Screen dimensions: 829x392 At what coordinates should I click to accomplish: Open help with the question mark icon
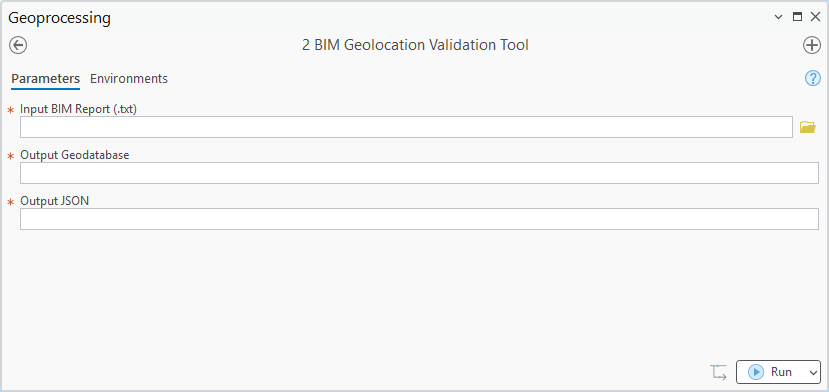(x=813, y=79)
